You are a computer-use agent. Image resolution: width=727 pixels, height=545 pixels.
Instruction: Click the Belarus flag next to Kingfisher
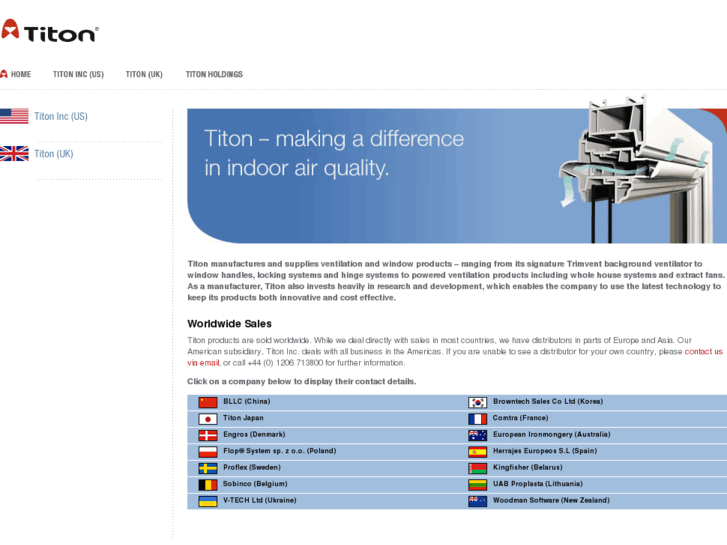point(478,468)
